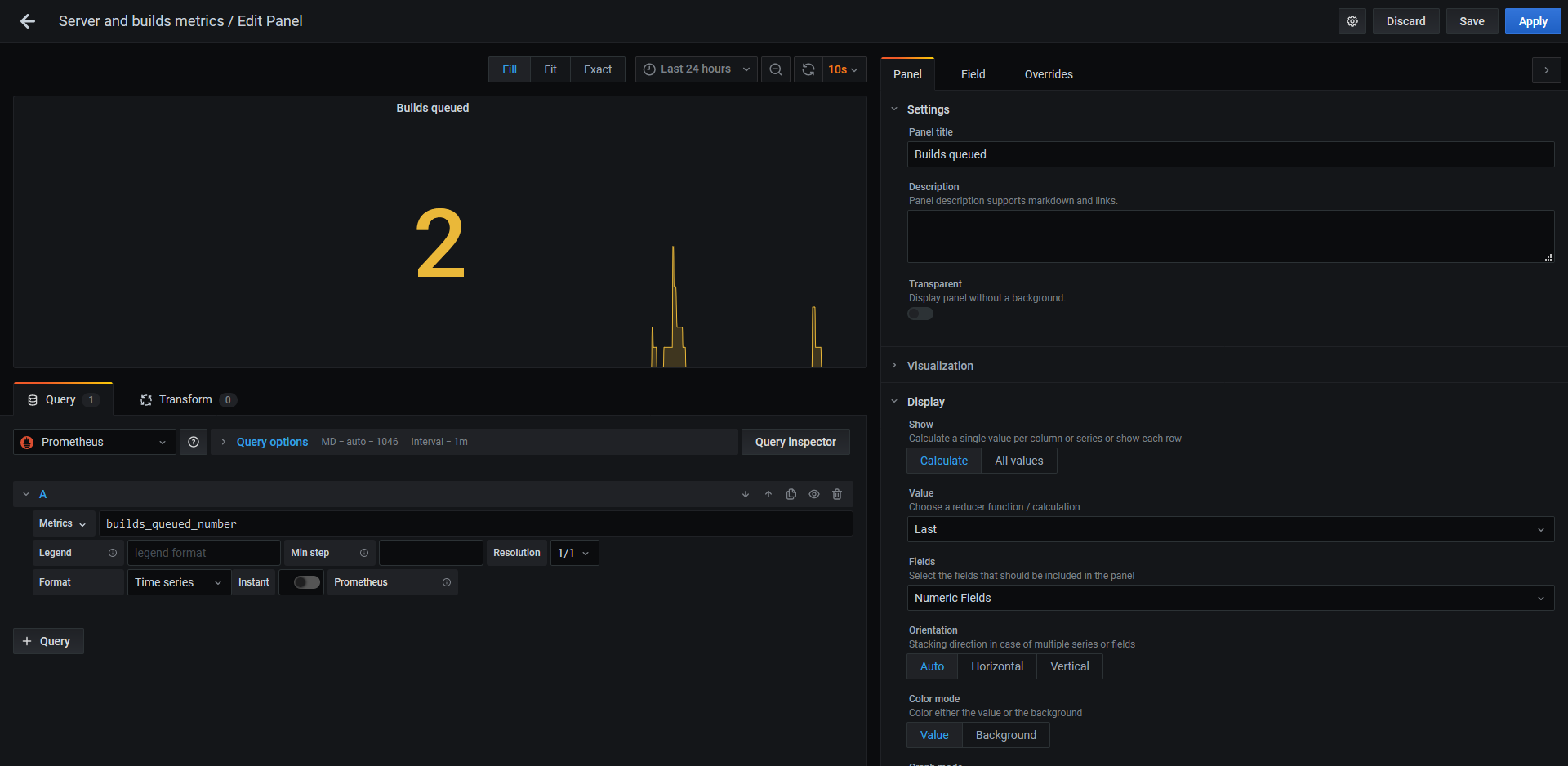Click builds_queued_number query field
Screen dimensions: 1568x766
pyautogui.click(x=476, y=523)
